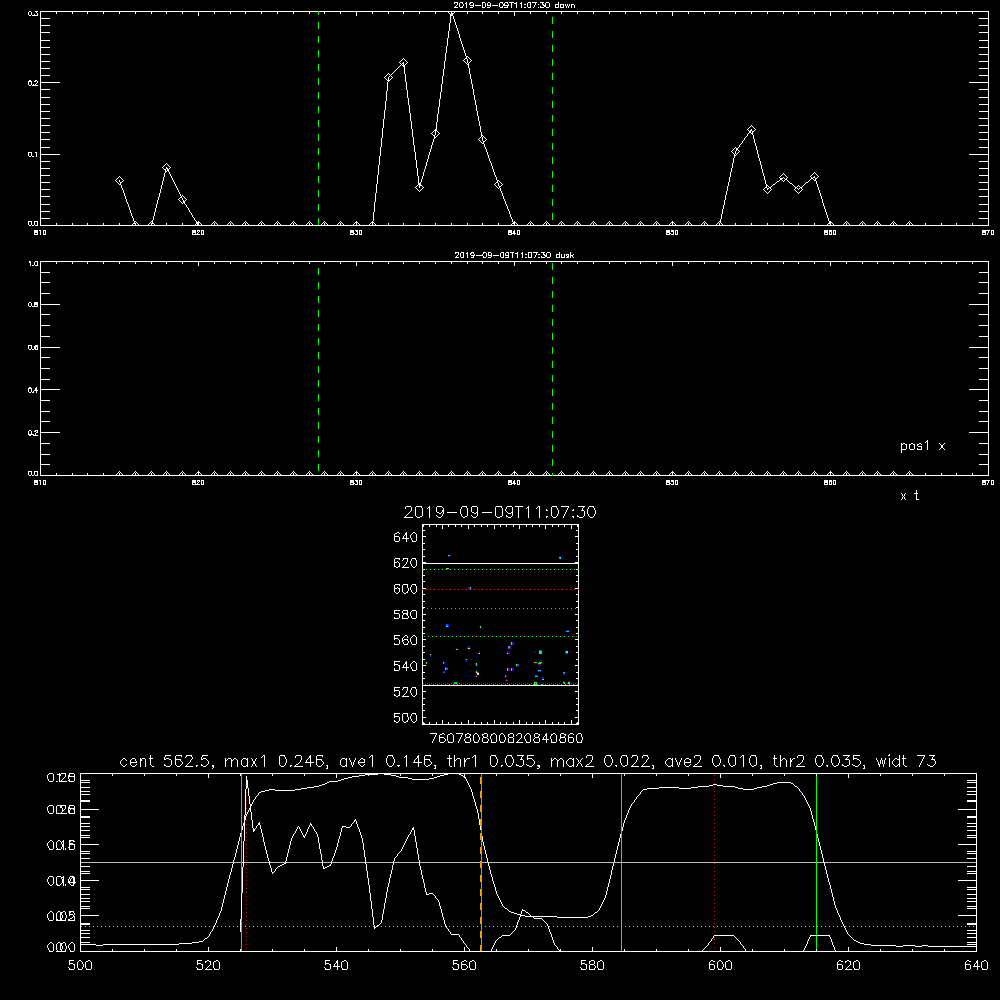Click the highest diamond marker in the dawn plot
1000x1000 pixels.
pos(452,13)
